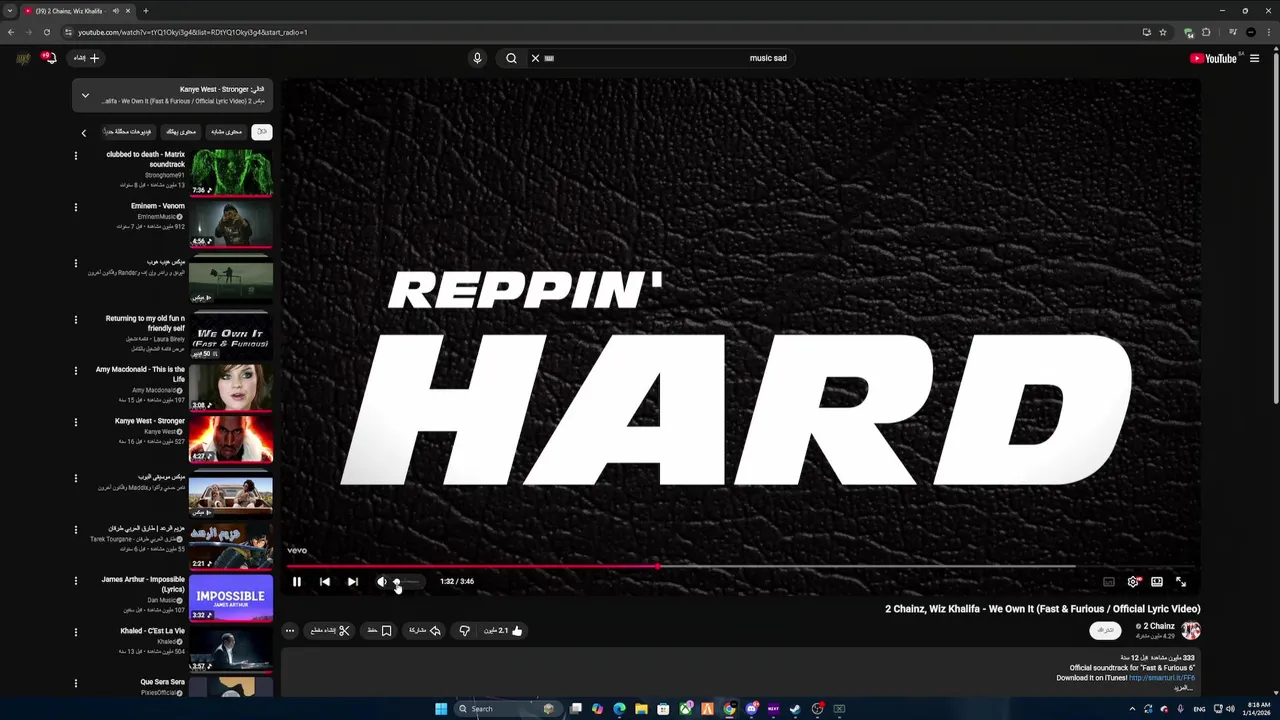1280x720 pixels.
Task: Open the Create video plus button
Action: [x=87, y=58]
